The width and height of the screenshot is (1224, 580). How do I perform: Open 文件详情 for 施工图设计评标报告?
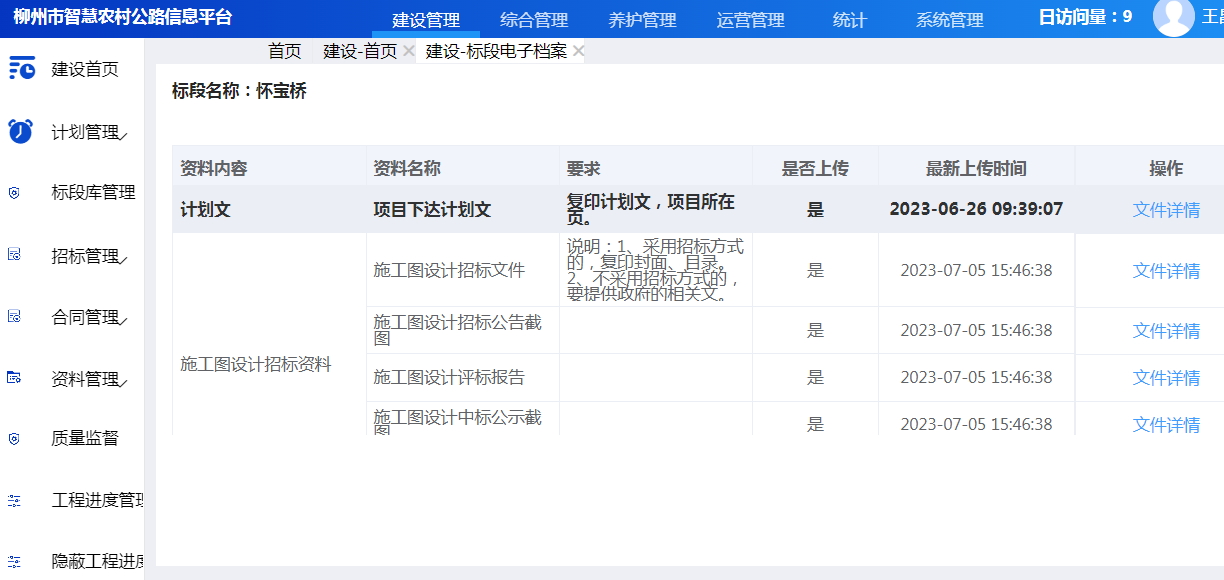coord(1166,378)
